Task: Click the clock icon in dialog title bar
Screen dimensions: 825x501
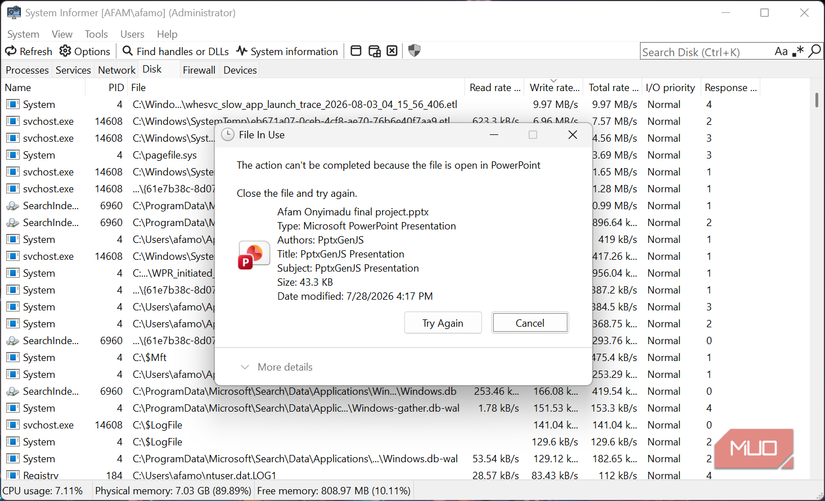Action: [227, 135]
